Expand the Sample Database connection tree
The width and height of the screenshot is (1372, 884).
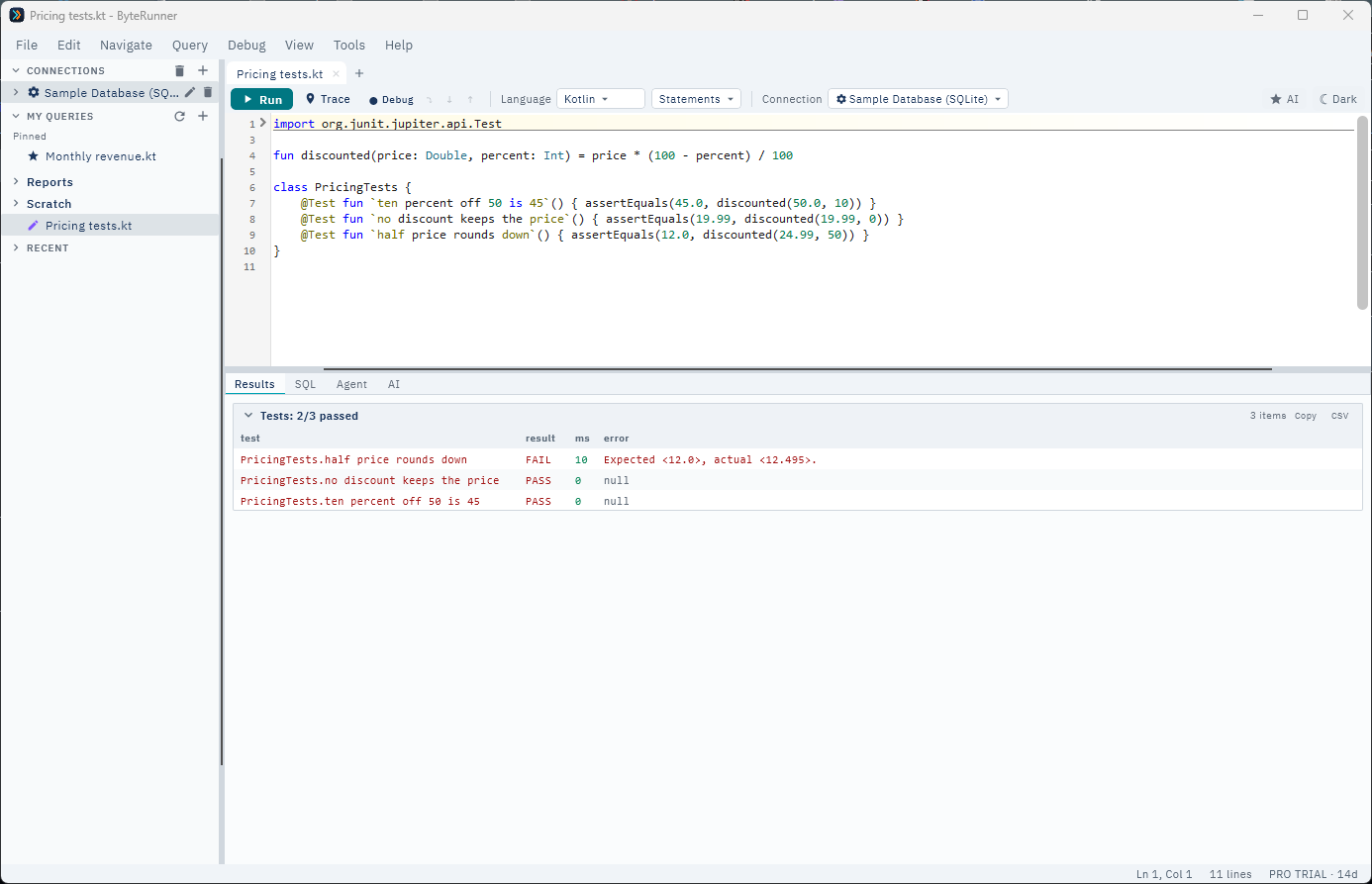tap(16, 92)
